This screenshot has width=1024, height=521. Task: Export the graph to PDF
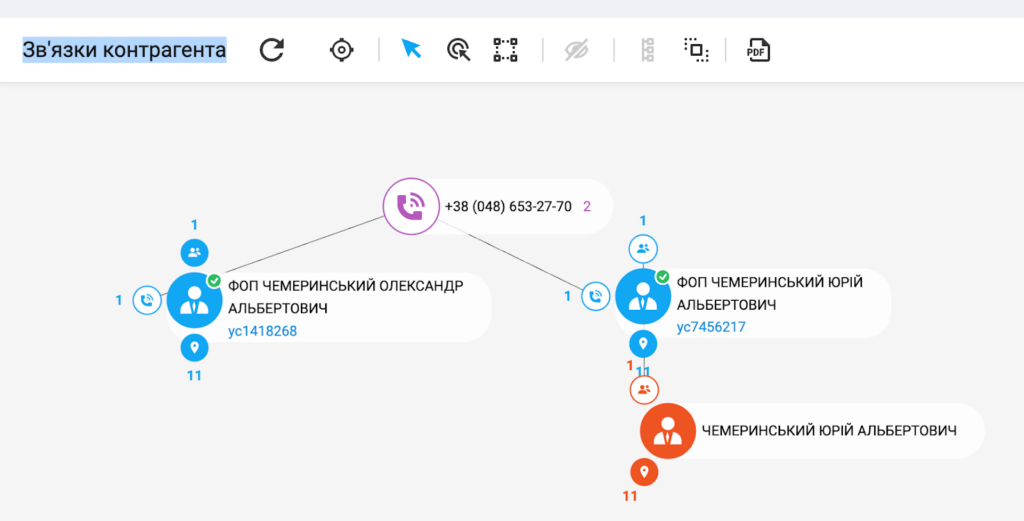759,50
